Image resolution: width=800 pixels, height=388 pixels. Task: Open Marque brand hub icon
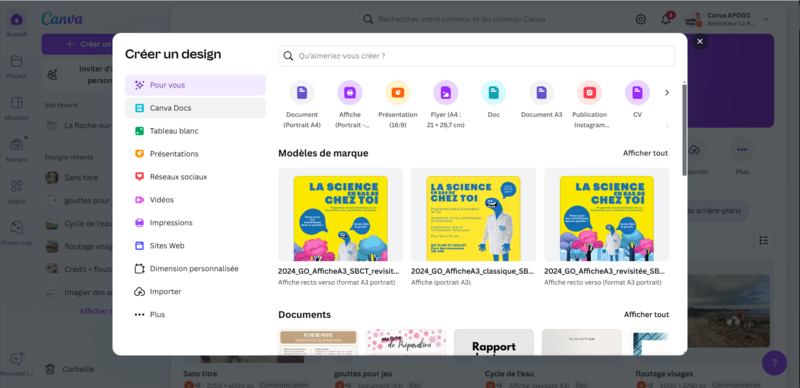coord(17,150)
